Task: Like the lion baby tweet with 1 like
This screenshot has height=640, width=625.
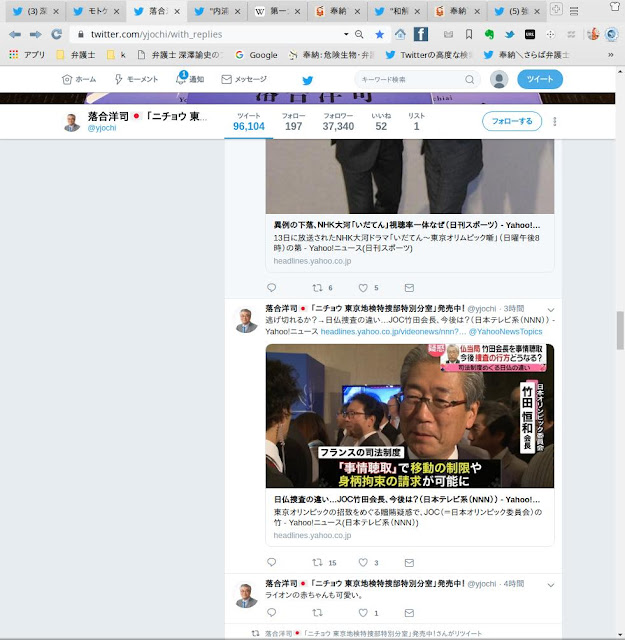Action: point(363,613)
